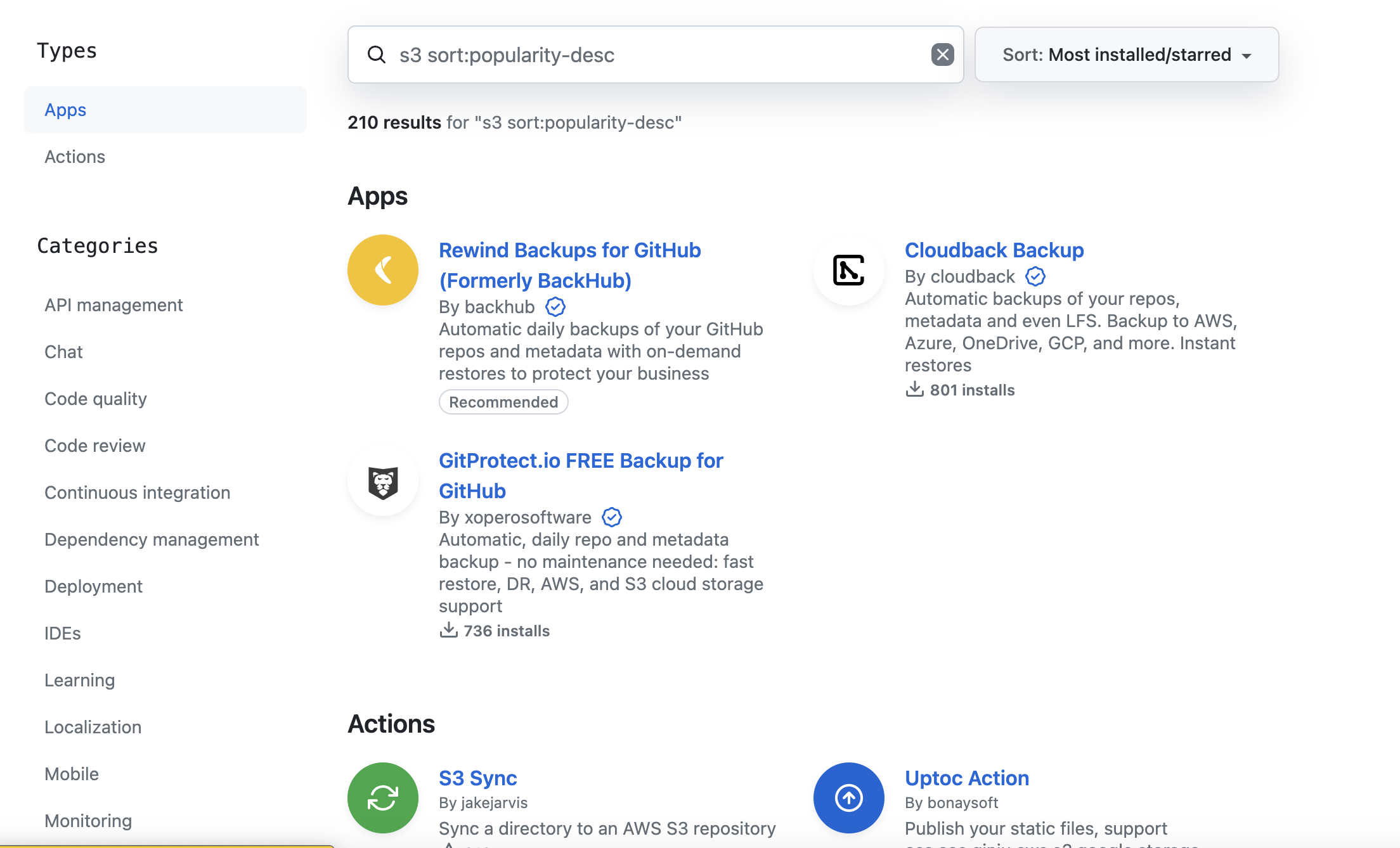Select the Apps type filter
Image resolution: width=1400 pixels, height=848 pixels.
tap(165, 110)
